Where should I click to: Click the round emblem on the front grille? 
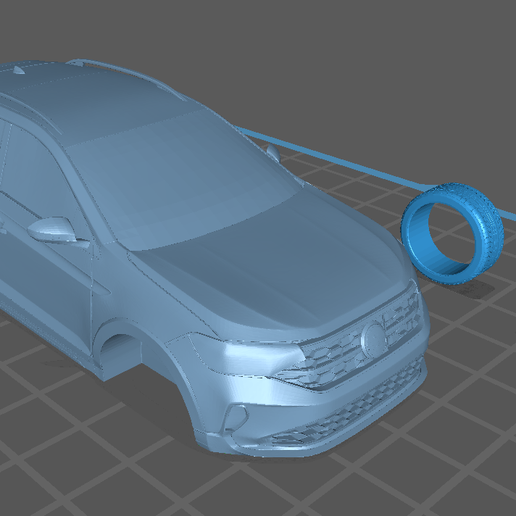pos(373,339)
